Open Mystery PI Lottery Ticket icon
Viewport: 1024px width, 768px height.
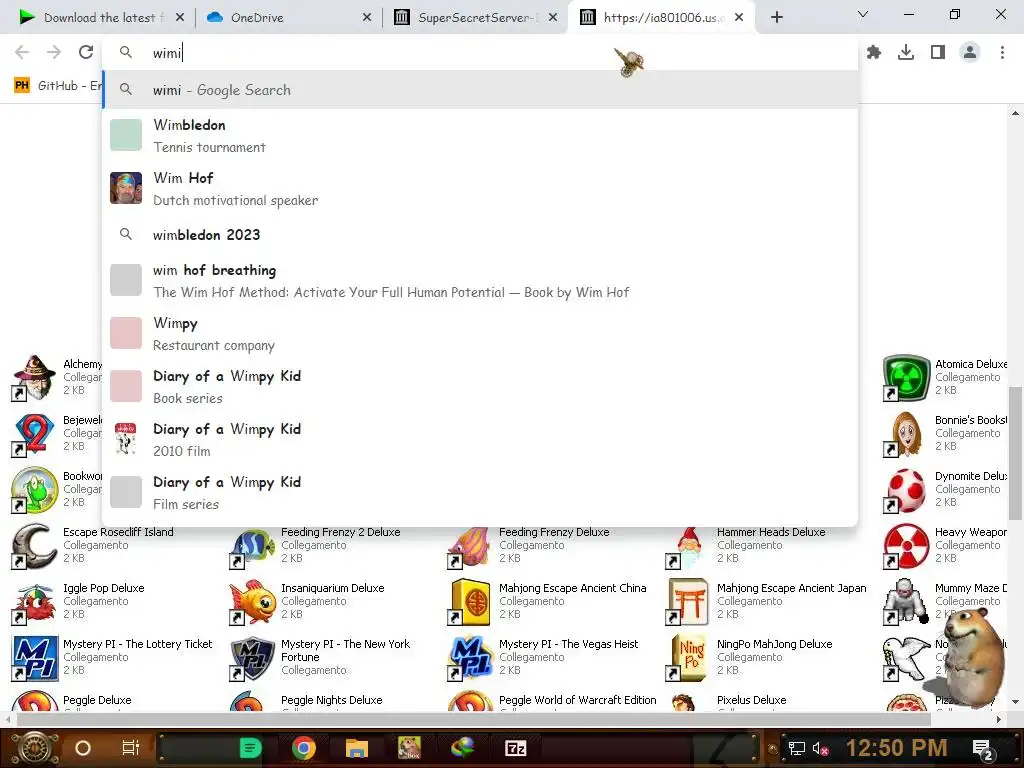point(34,658)
